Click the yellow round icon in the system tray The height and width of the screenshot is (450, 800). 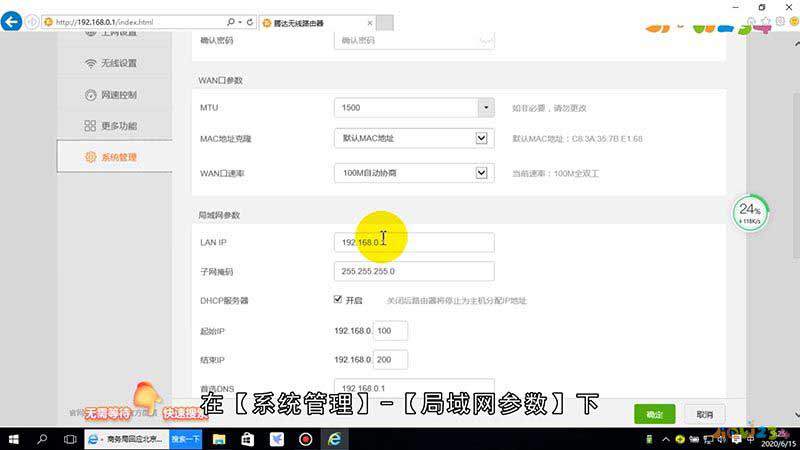click(x=680, y=439)
